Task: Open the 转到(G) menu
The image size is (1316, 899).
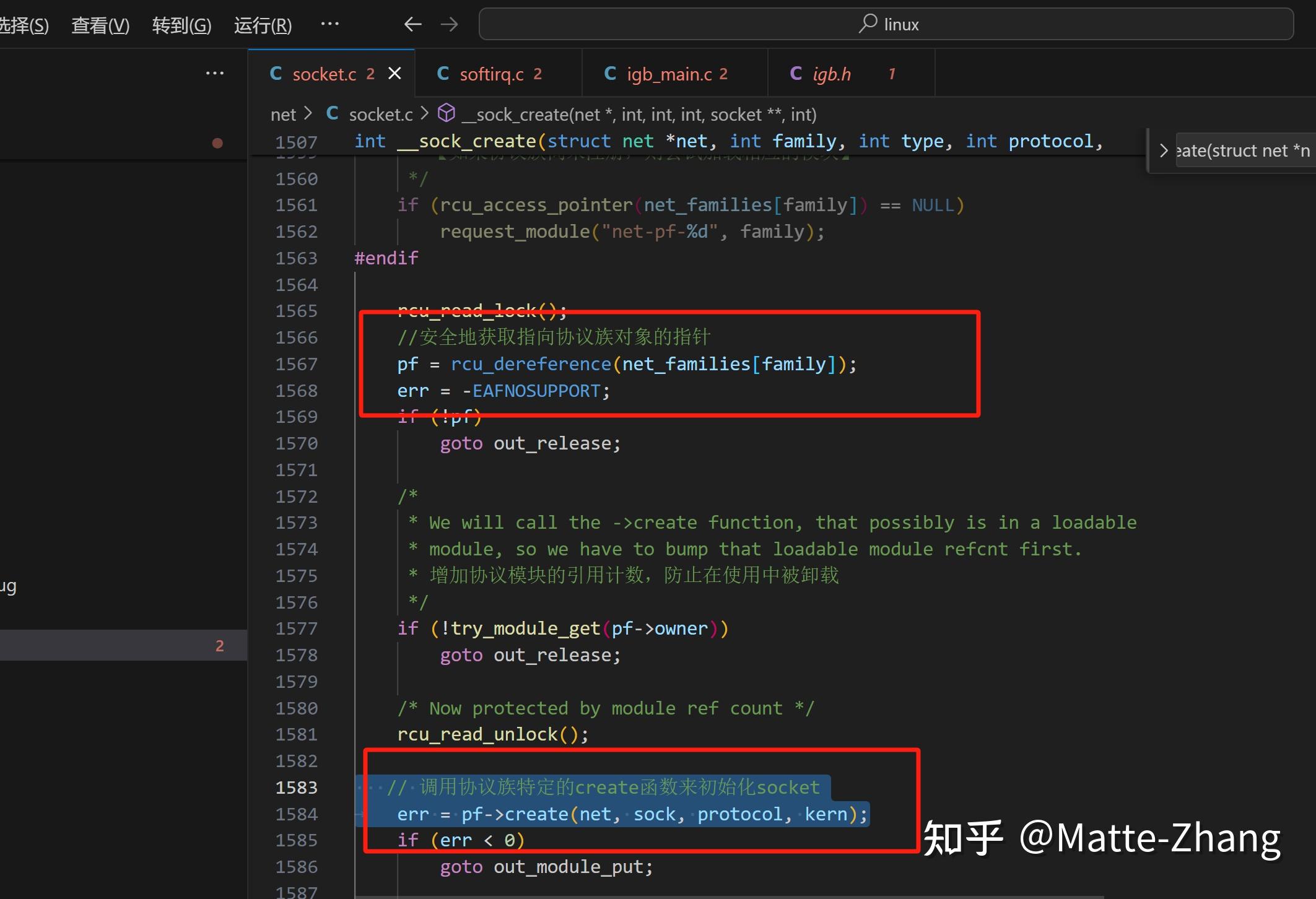Action: coord(181,25)
